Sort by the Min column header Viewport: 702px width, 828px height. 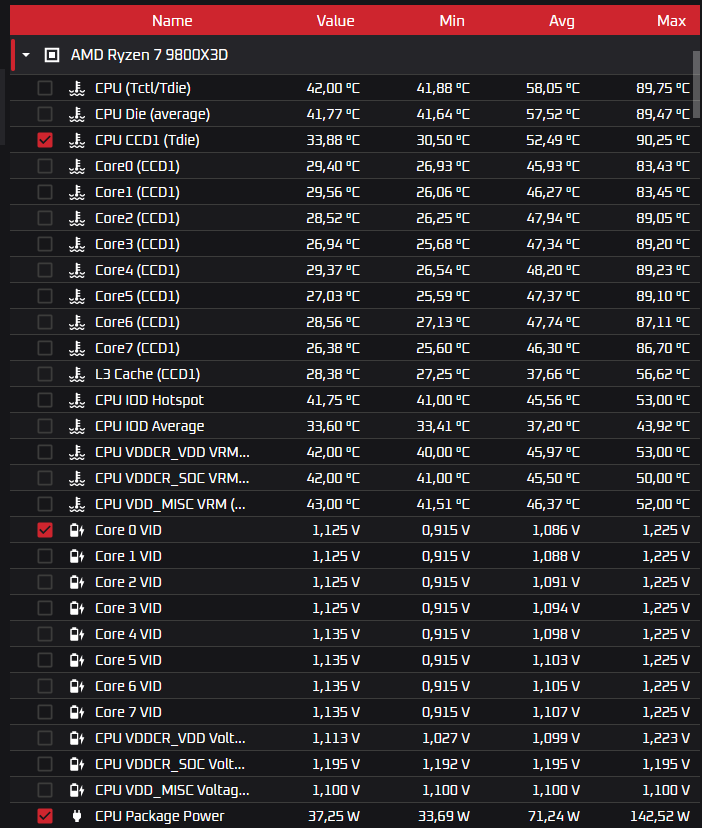point(452,21)
